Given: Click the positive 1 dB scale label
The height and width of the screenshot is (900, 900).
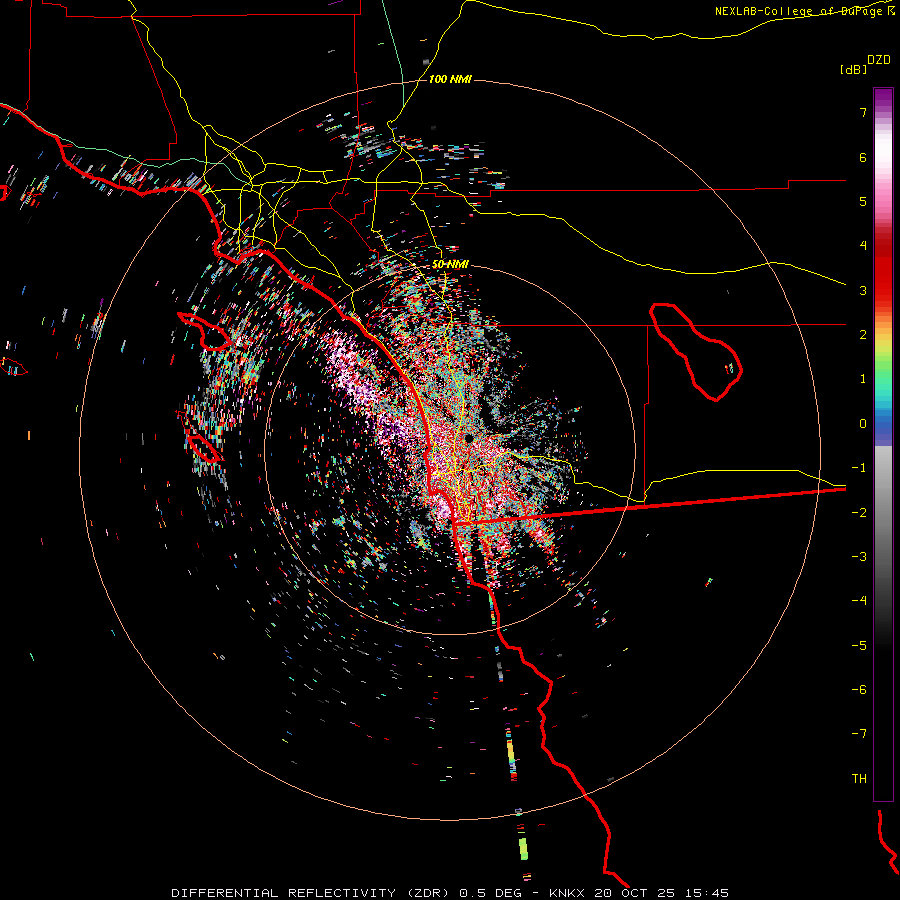Looking at the screenshot, I should click(863, 379).
